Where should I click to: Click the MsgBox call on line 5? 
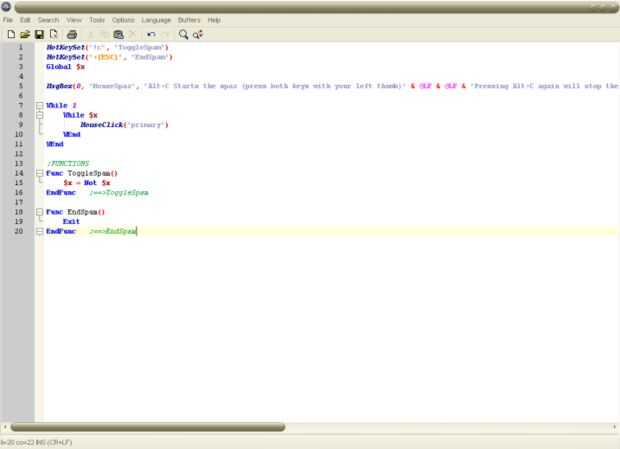pos(332,86)
